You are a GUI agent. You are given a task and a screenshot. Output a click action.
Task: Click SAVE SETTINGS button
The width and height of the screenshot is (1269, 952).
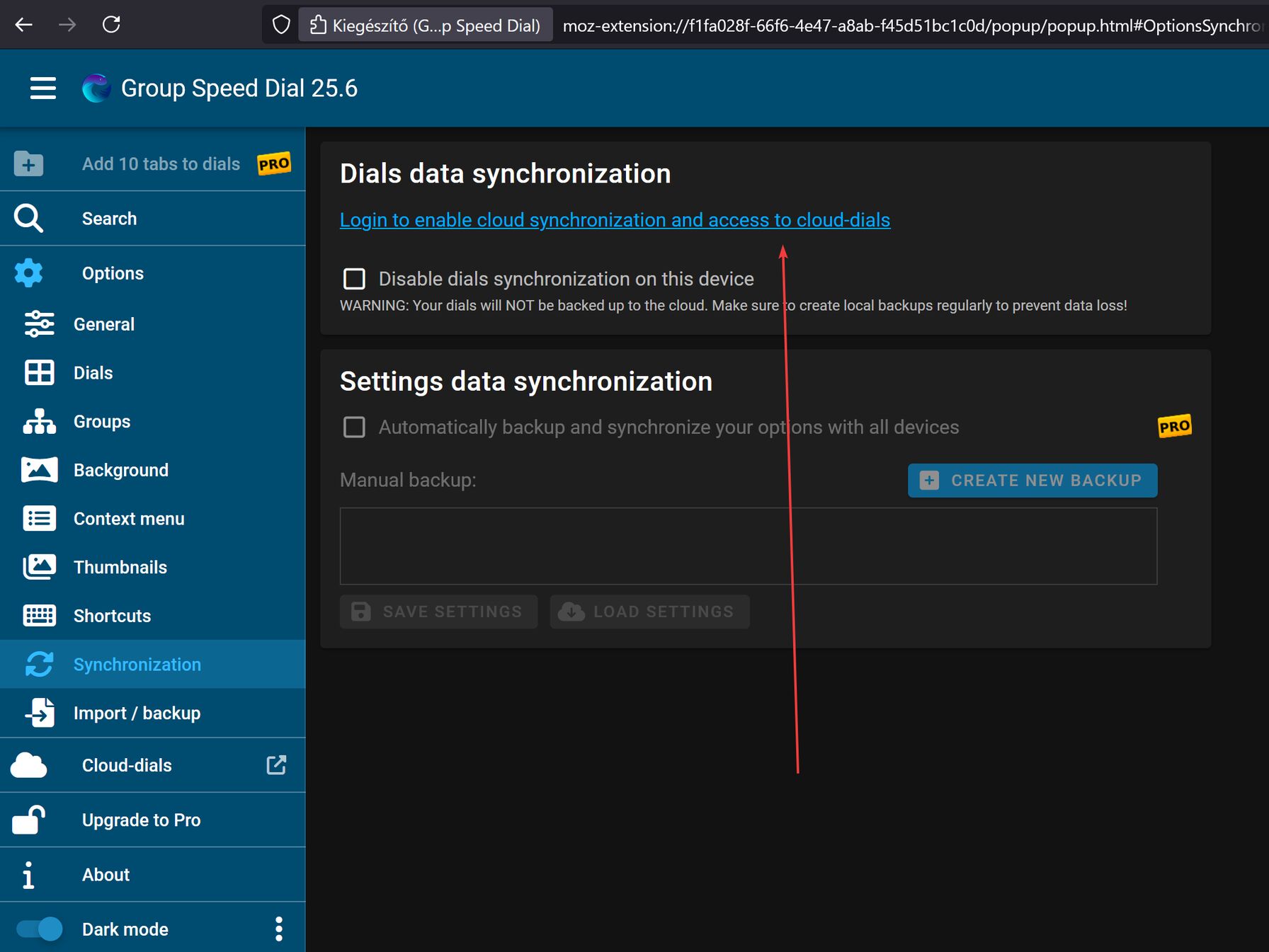coord(438,612)
